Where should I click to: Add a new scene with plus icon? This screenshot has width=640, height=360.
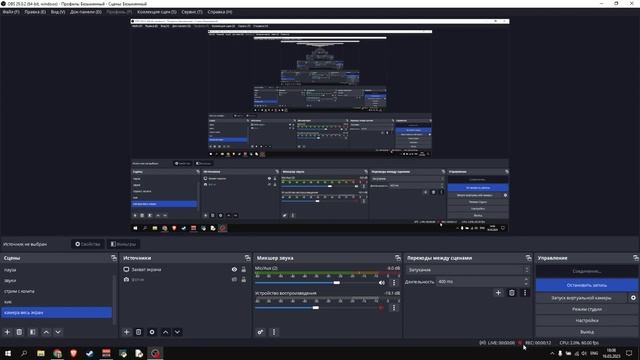7,332
